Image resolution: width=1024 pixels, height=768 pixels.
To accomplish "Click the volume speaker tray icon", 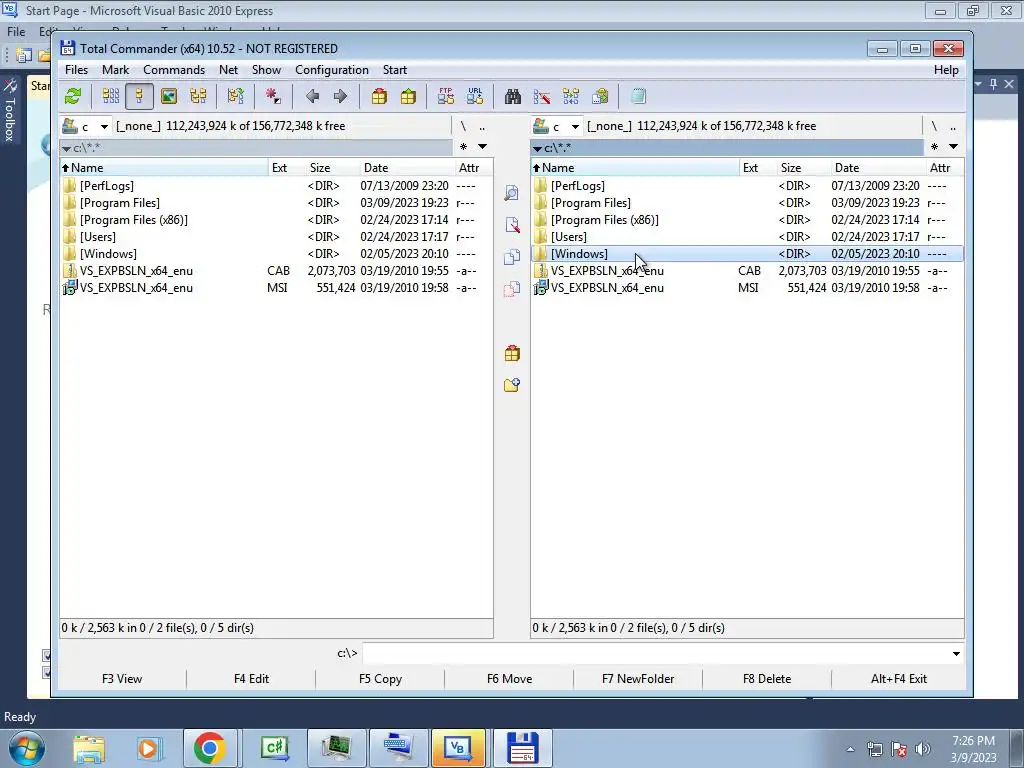I will coord(922,749).
